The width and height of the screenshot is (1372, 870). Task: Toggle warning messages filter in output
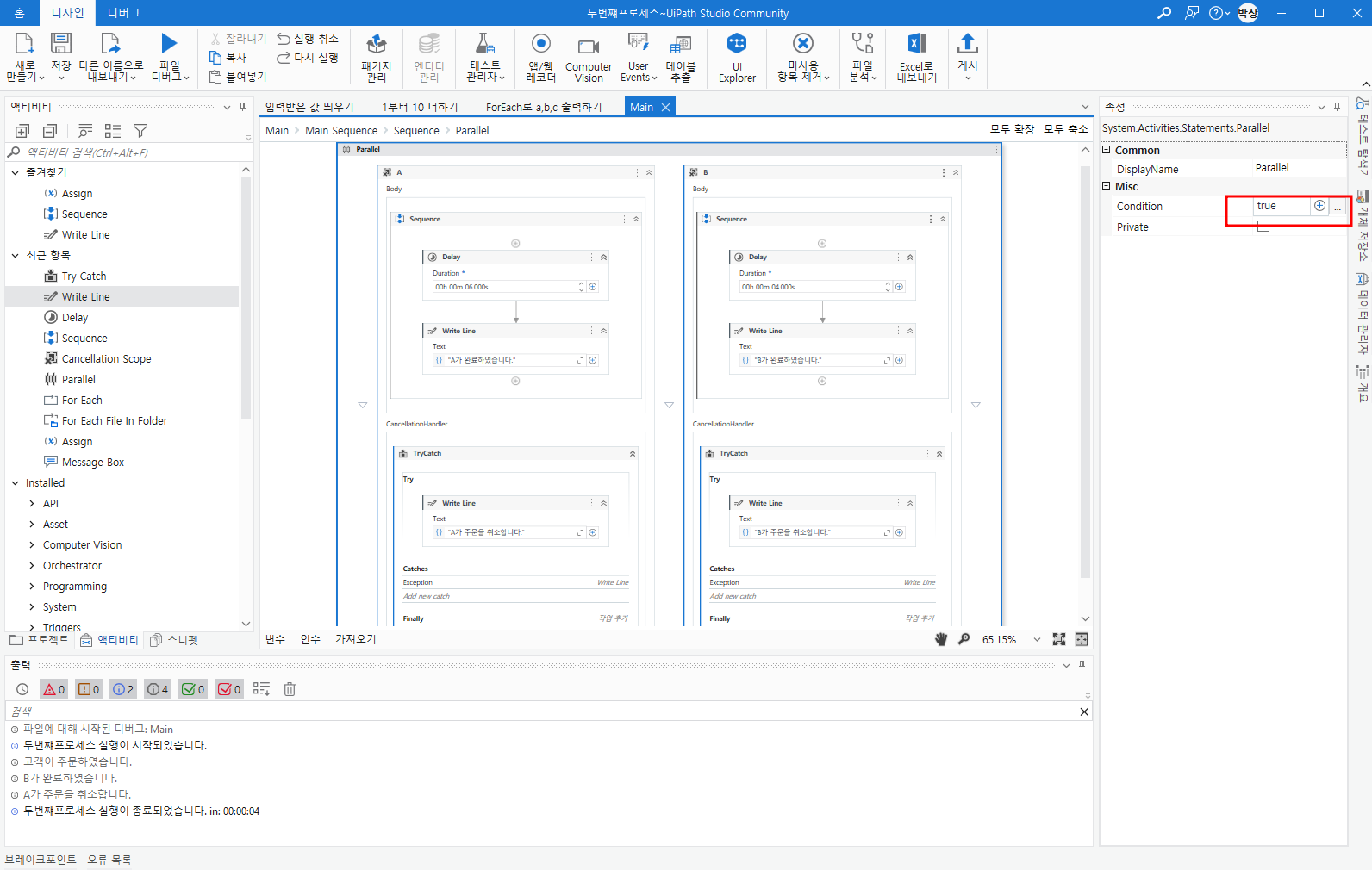coord(89,689)
